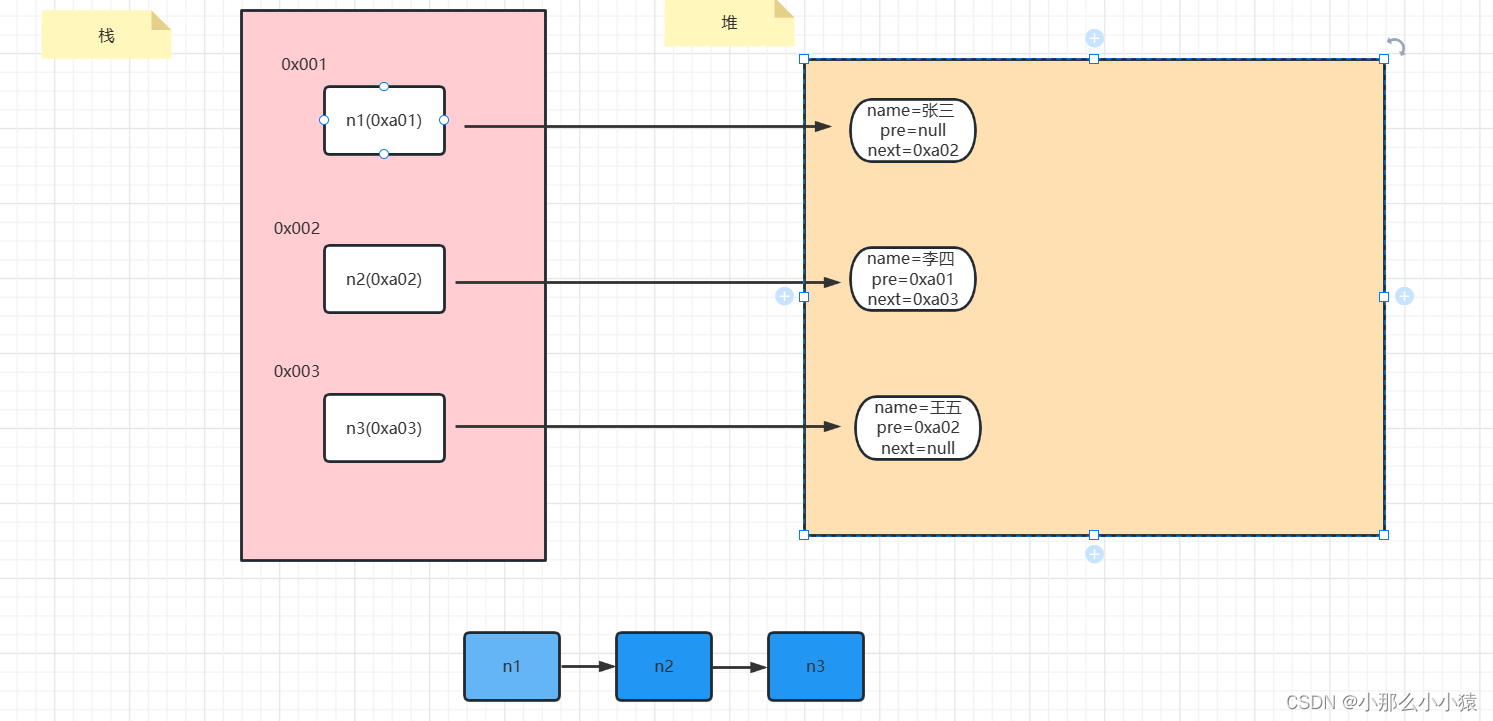
Task: Select the blue n2 box
Action: [664, 666]
